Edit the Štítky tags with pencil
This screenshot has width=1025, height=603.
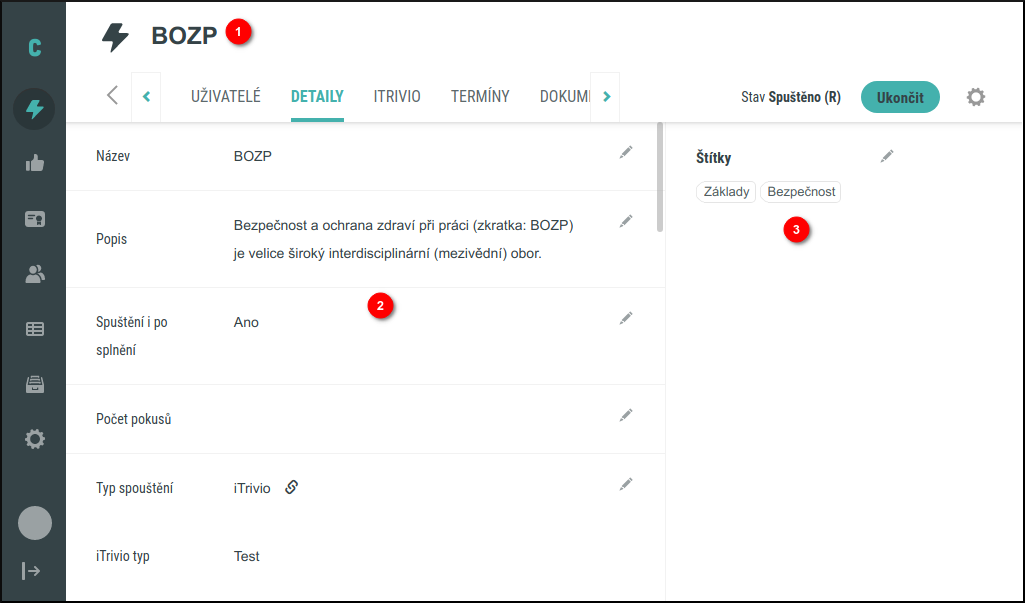(x=887, y=156)
